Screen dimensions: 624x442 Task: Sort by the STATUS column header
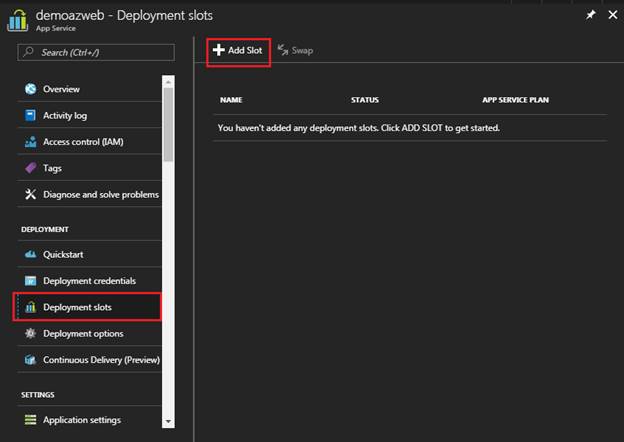tap(366, 100)
